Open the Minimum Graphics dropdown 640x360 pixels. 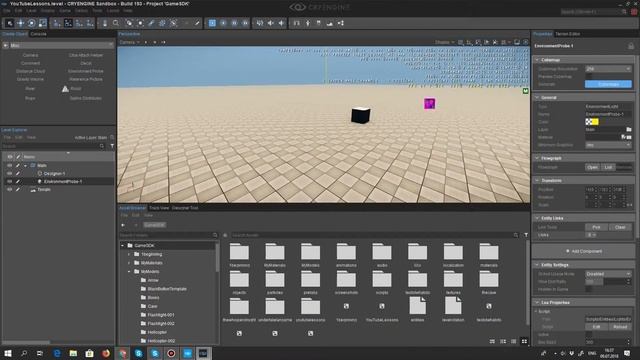608,145
